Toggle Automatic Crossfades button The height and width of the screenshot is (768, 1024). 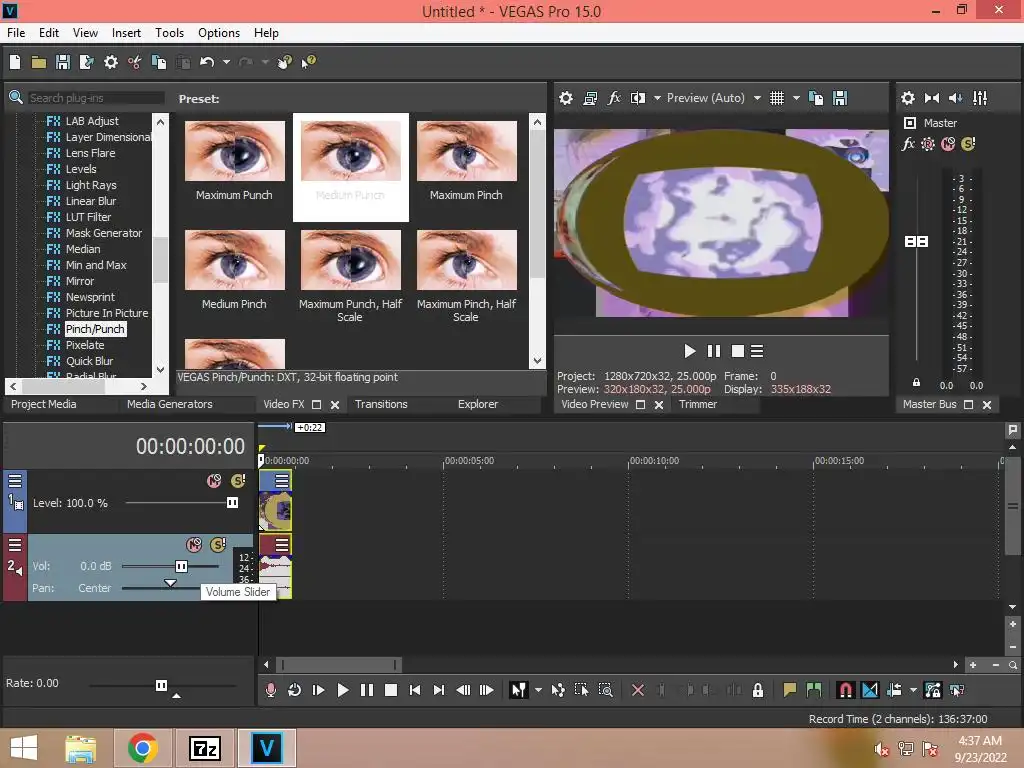click(870, 690)
